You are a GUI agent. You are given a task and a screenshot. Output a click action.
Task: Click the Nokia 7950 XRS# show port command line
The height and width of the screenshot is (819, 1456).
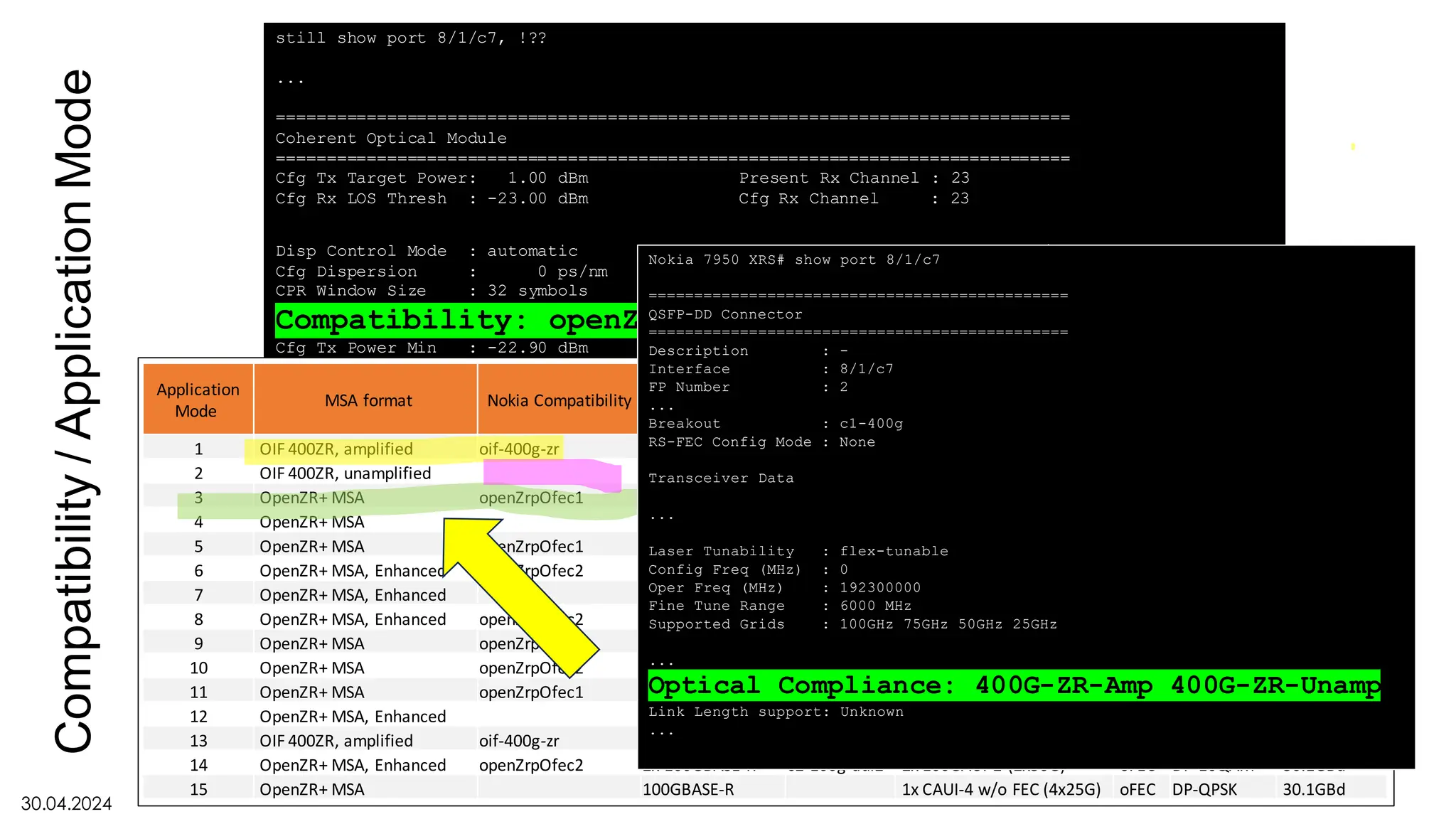[x=793, y=259]
